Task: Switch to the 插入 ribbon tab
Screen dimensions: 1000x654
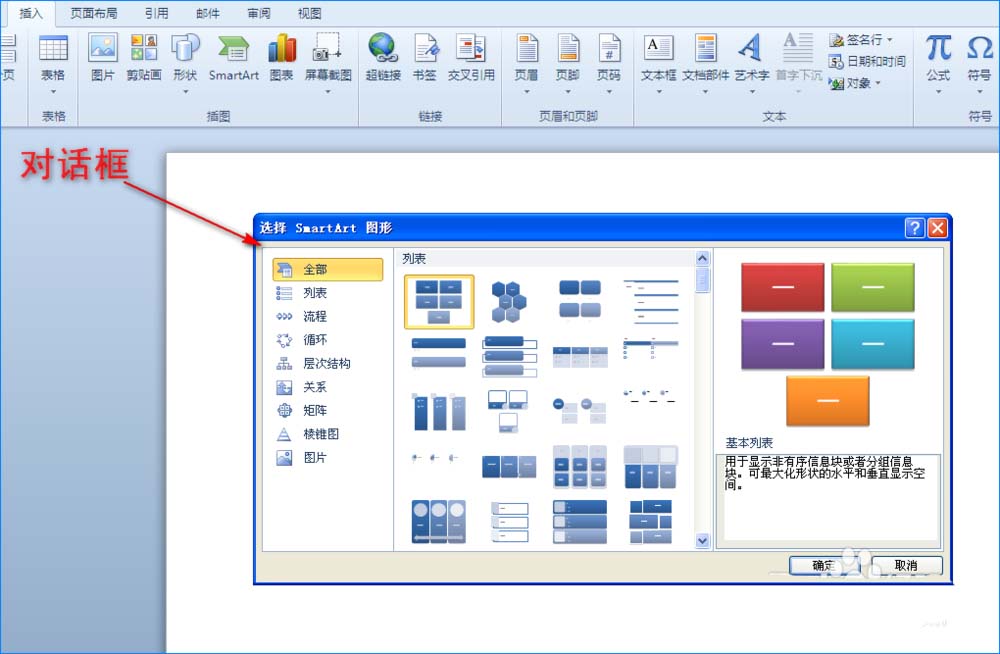Action: pos(31,13)
